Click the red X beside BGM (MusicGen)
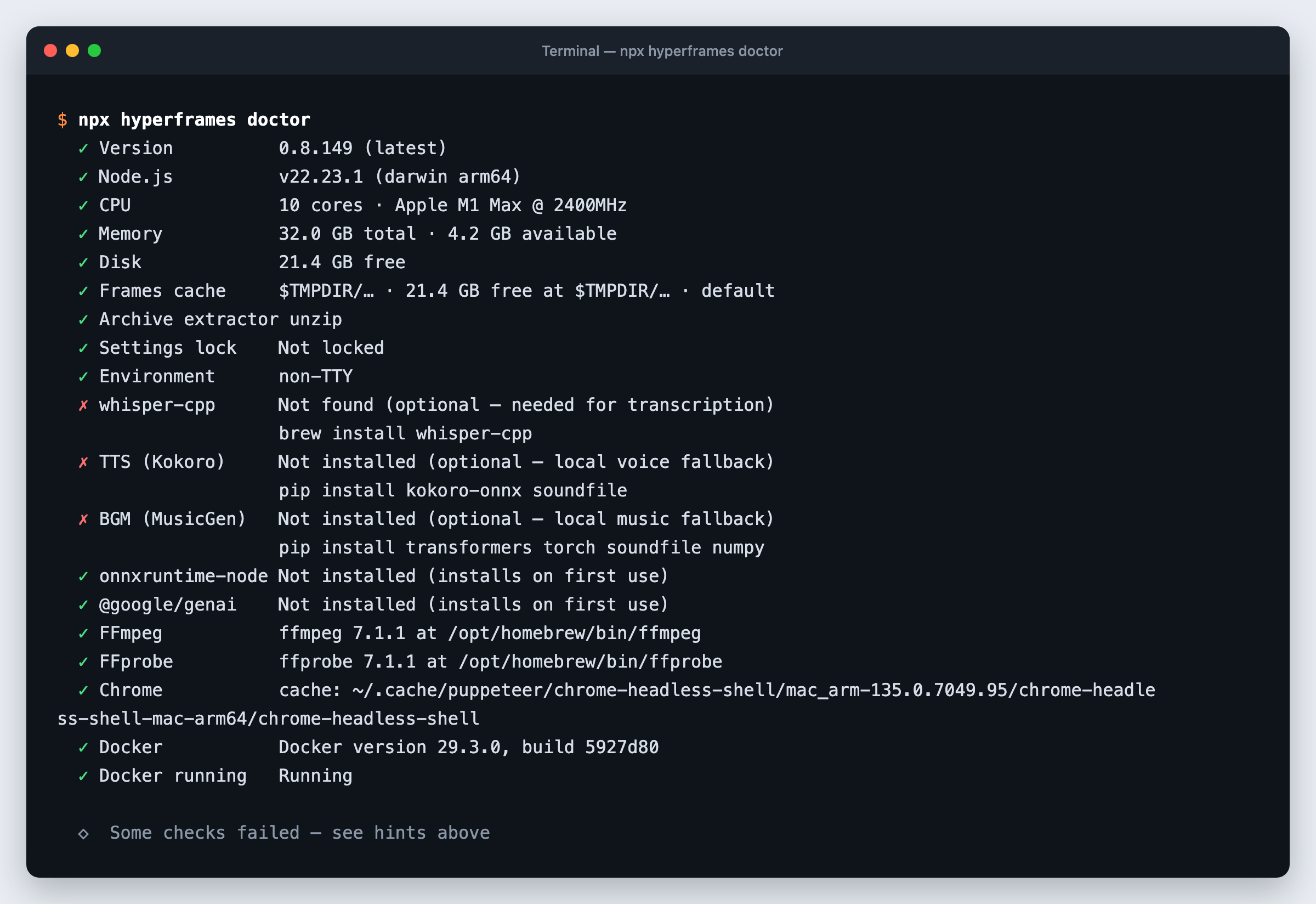1316x904 pixels. 83,519
